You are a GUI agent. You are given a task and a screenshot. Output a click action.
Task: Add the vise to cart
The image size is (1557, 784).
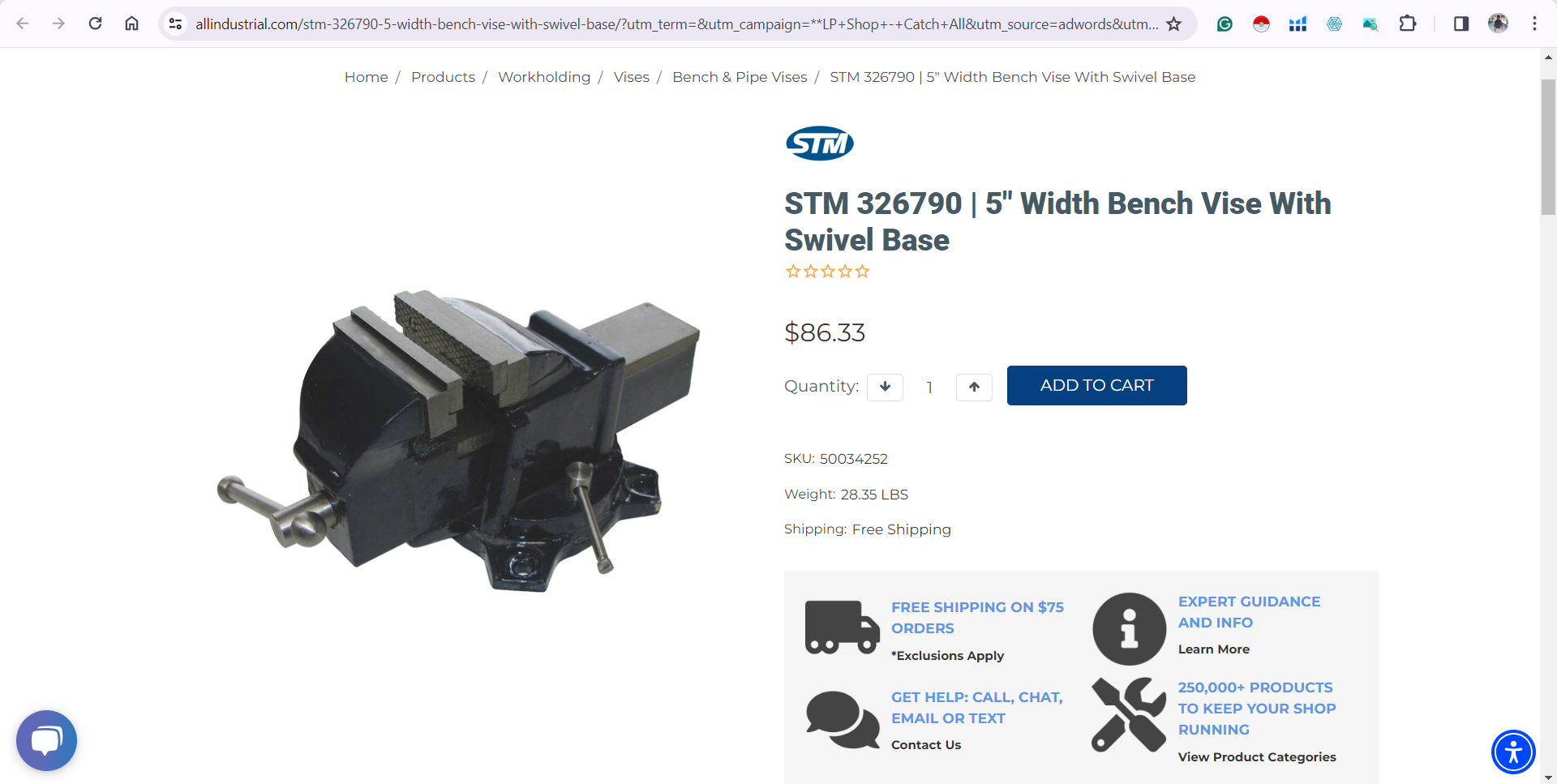tap(1096, 385)
